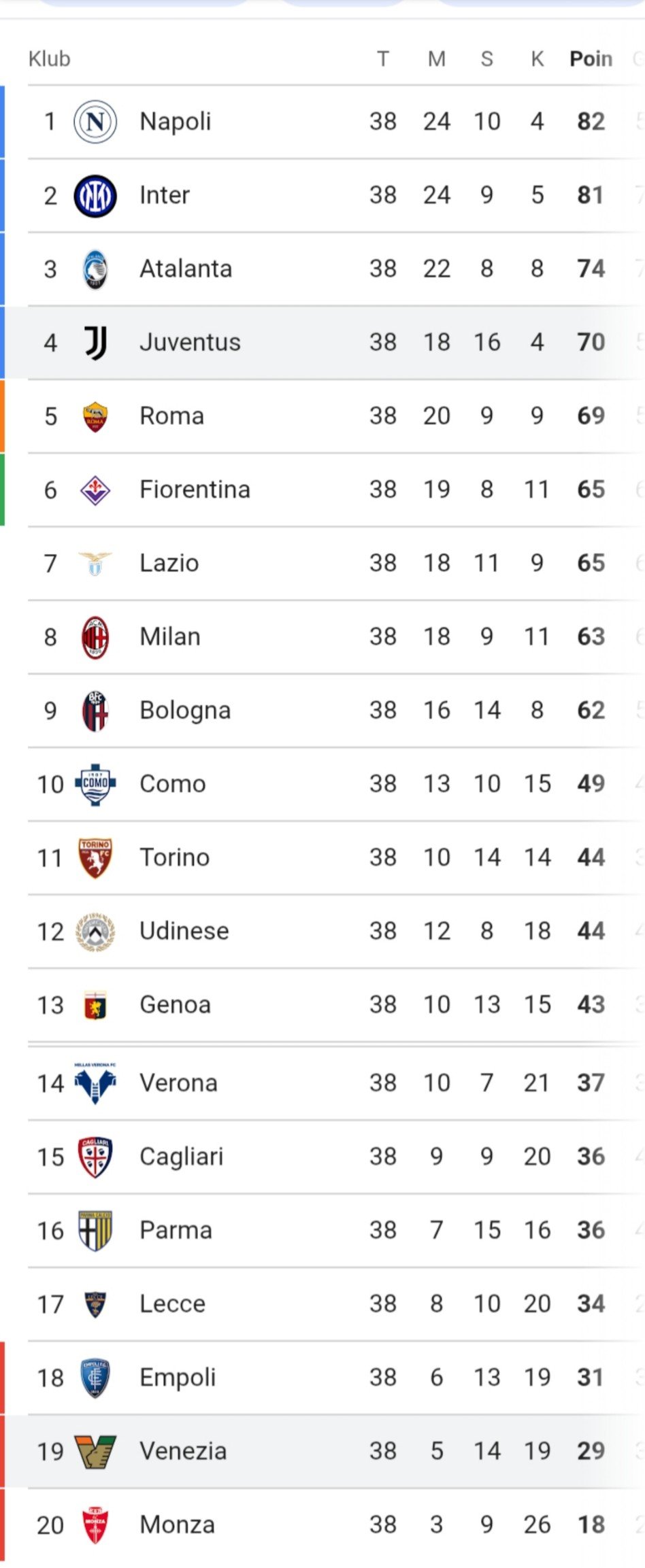Screen dimensions: 645x1568
Task: Click the Atalanta club crest
Action: [x=95, y=269]
